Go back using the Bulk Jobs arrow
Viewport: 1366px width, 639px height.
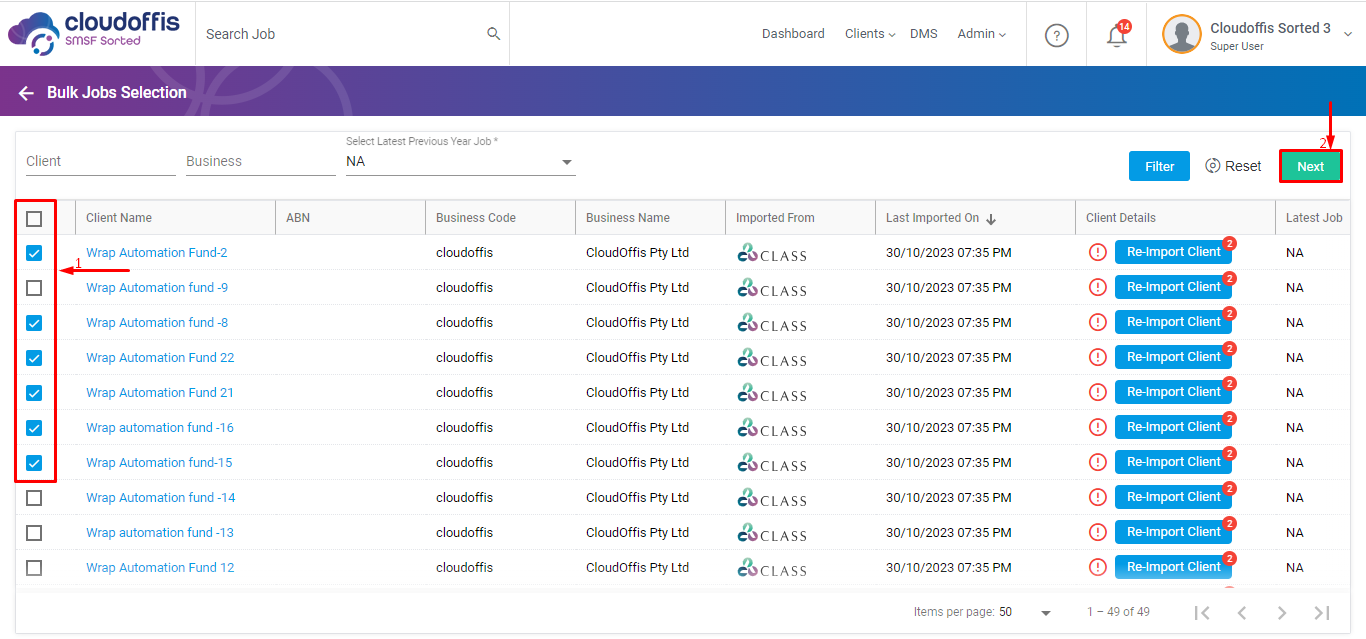coord(26,93)
